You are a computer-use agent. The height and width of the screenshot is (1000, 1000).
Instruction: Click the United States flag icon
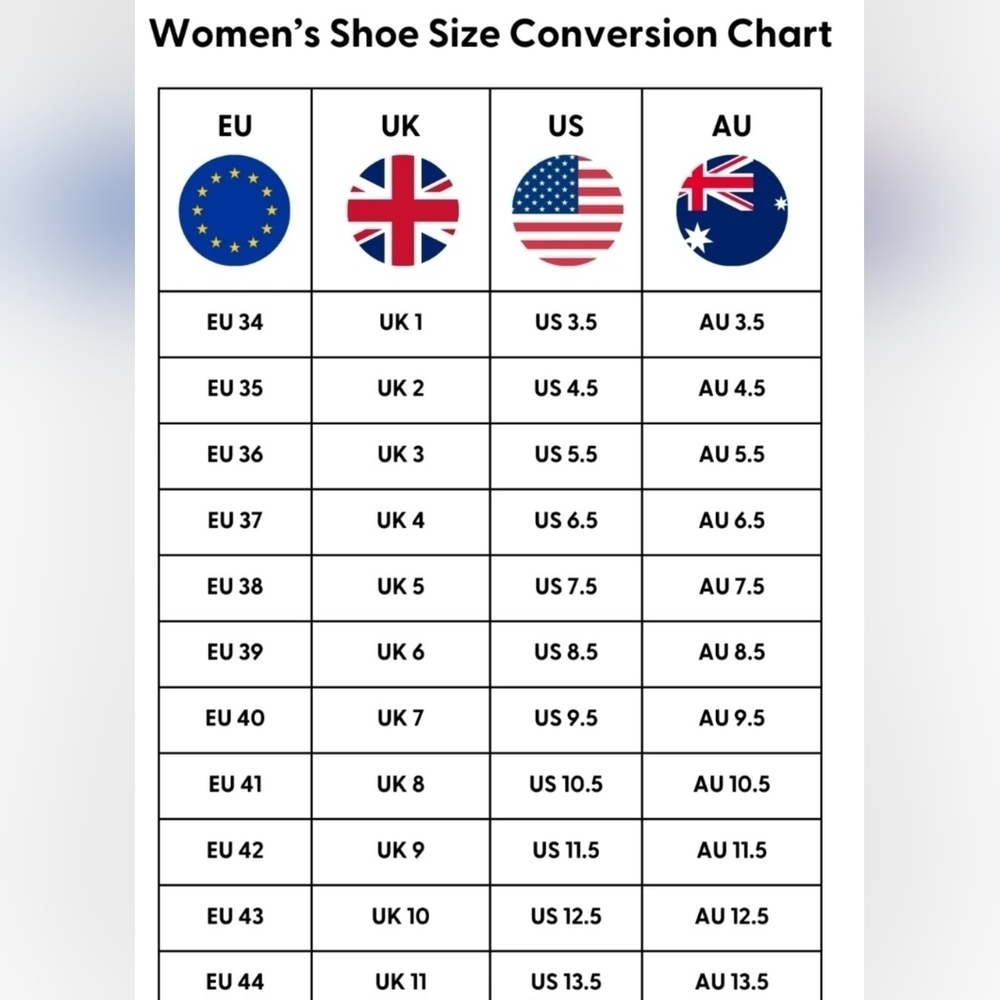(x=568, y=210)
